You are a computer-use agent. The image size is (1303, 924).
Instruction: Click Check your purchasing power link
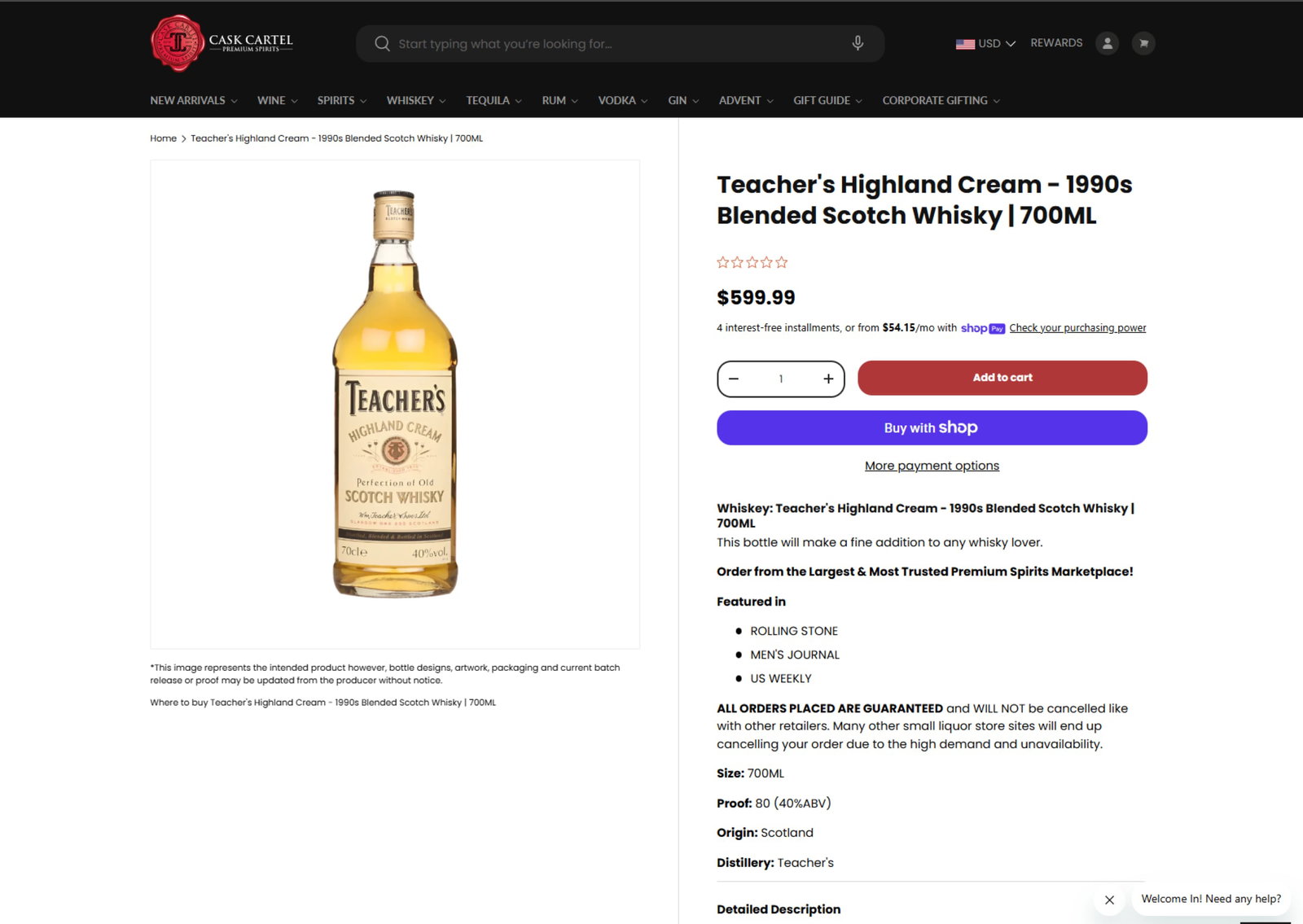pyautogui.click(x=1077, y=327)
